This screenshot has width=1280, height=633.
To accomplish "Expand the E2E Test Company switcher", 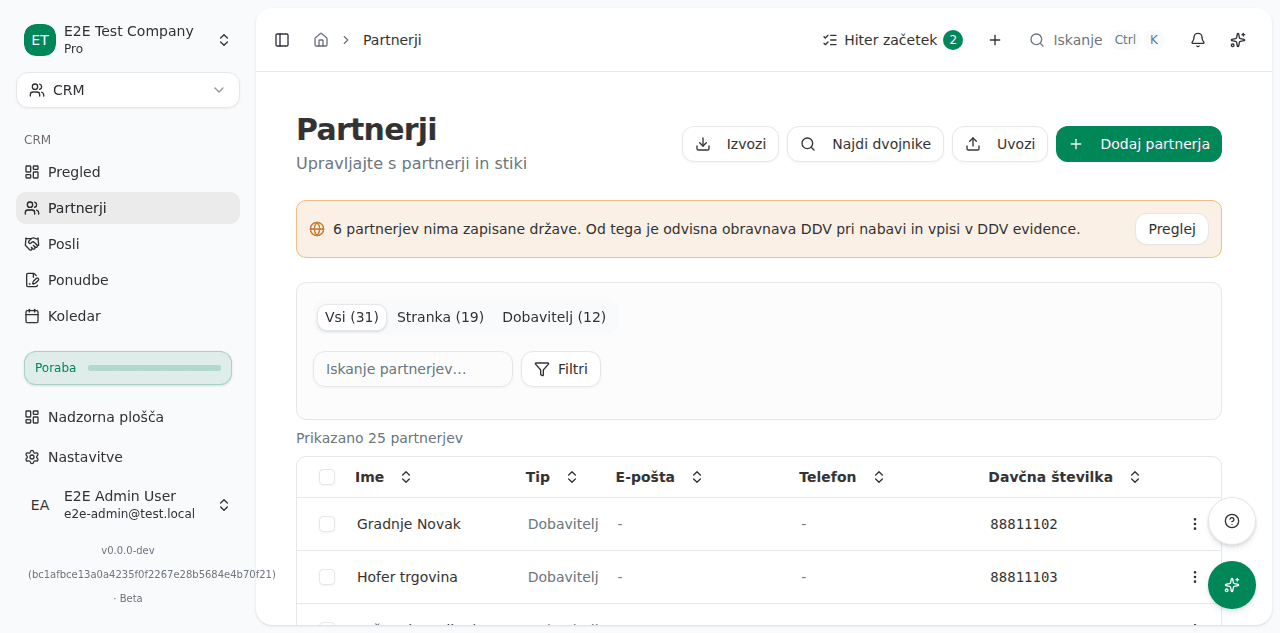I will (x=128, y=40).
